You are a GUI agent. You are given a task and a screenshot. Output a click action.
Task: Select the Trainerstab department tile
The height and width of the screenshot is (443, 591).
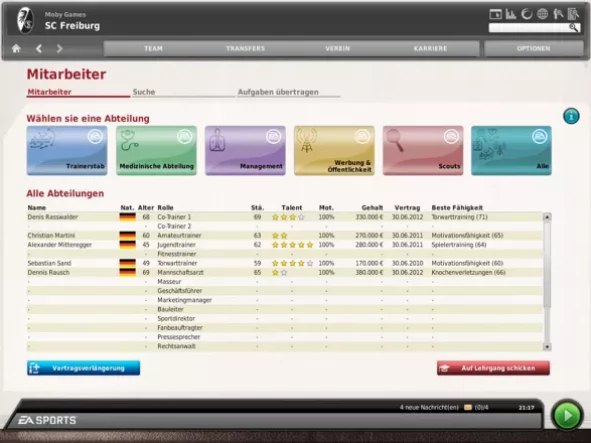click(x=67, y=150)
